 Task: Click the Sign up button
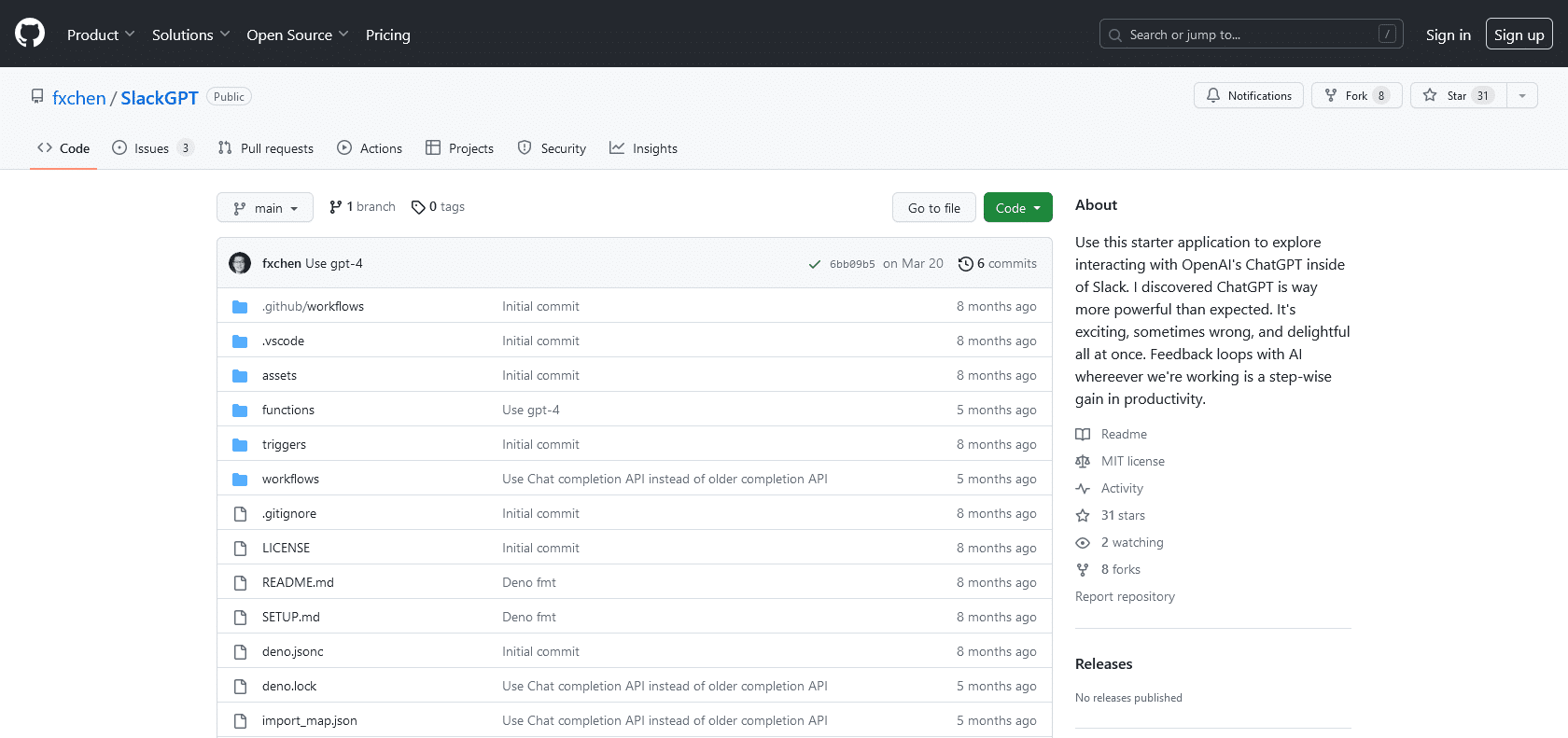tap(1519, 35)
